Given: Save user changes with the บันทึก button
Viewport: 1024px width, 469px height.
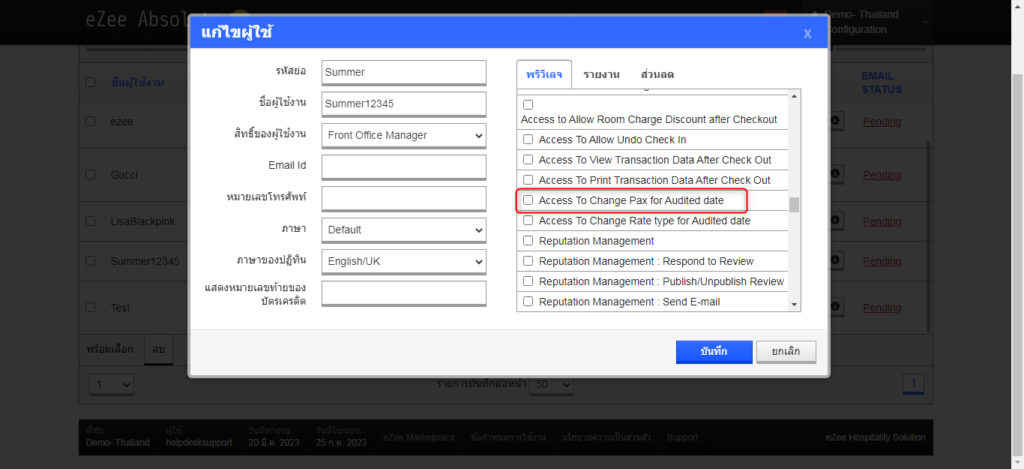Looking at the screenshot, I should 714,351.
